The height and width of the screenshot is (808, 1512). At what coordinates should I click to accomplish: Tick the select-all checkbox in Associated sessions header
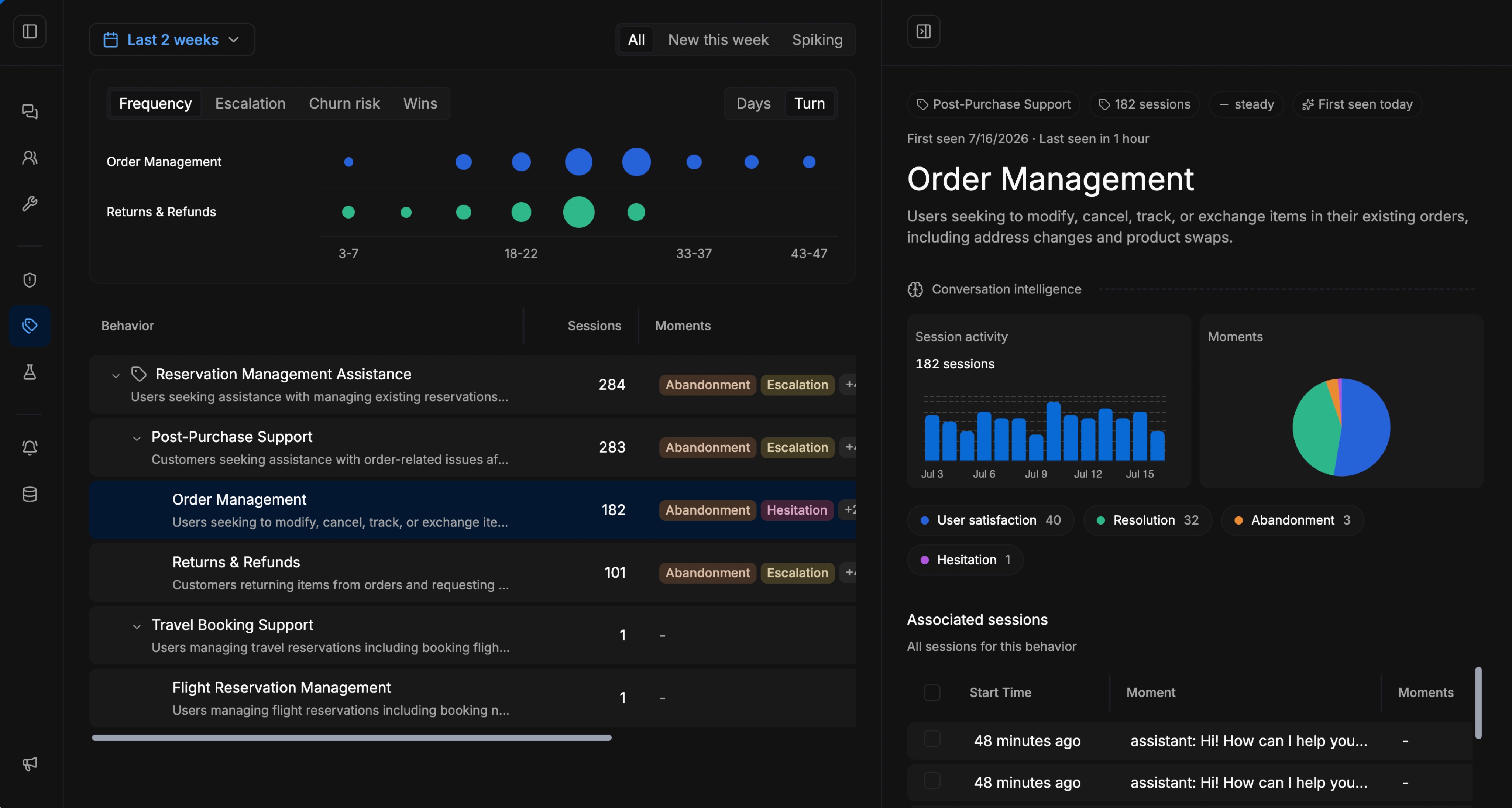[931, 692]
